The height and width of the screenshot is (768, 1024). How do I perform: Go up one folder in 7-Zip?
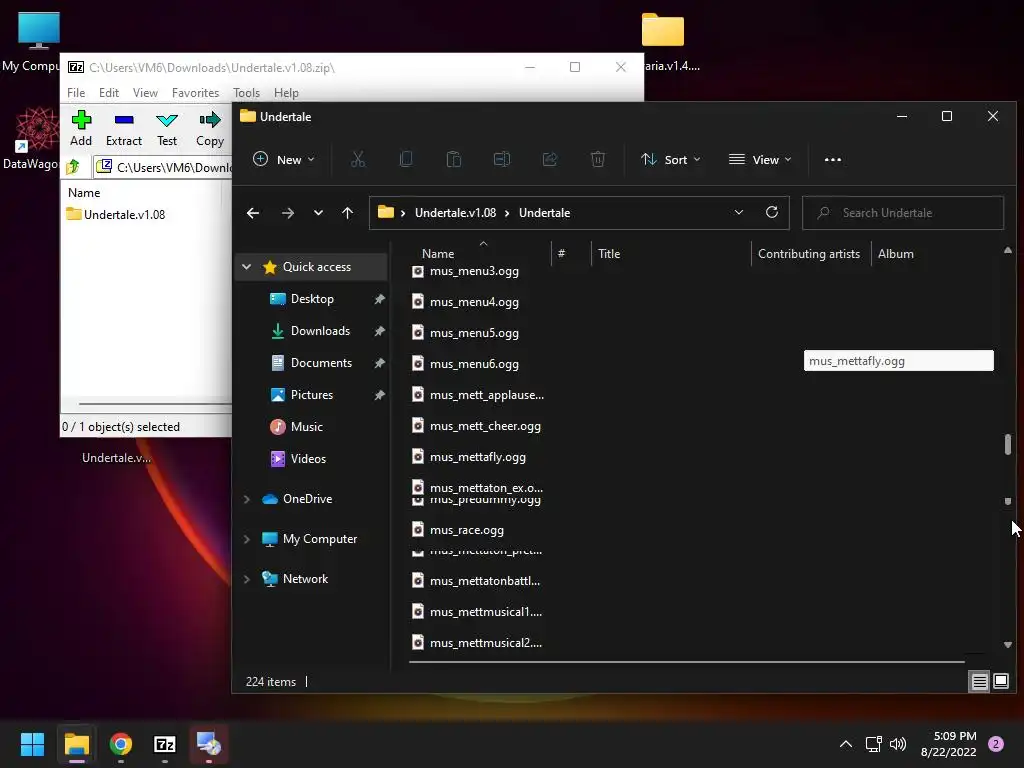click(73, 167)
